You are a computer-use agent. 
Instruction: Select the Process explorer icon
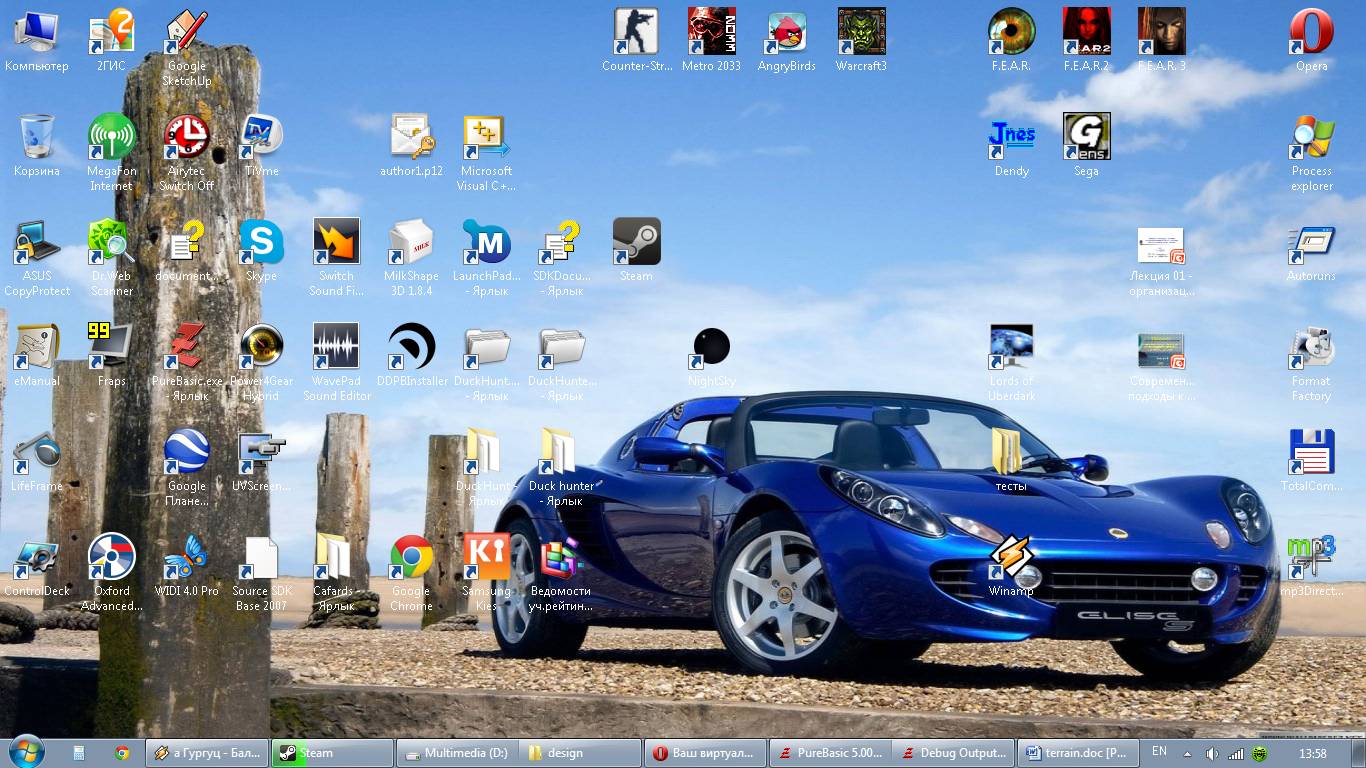(x=1311, y=138)
